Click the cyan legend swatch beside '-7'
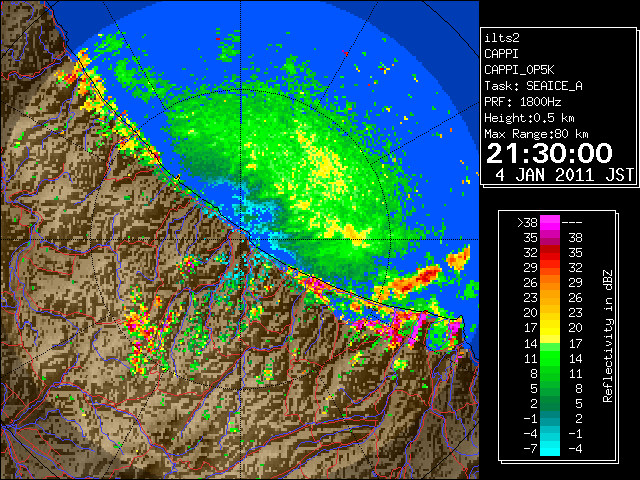Screen dimensions: 640x480 click(x=550, y=448)
